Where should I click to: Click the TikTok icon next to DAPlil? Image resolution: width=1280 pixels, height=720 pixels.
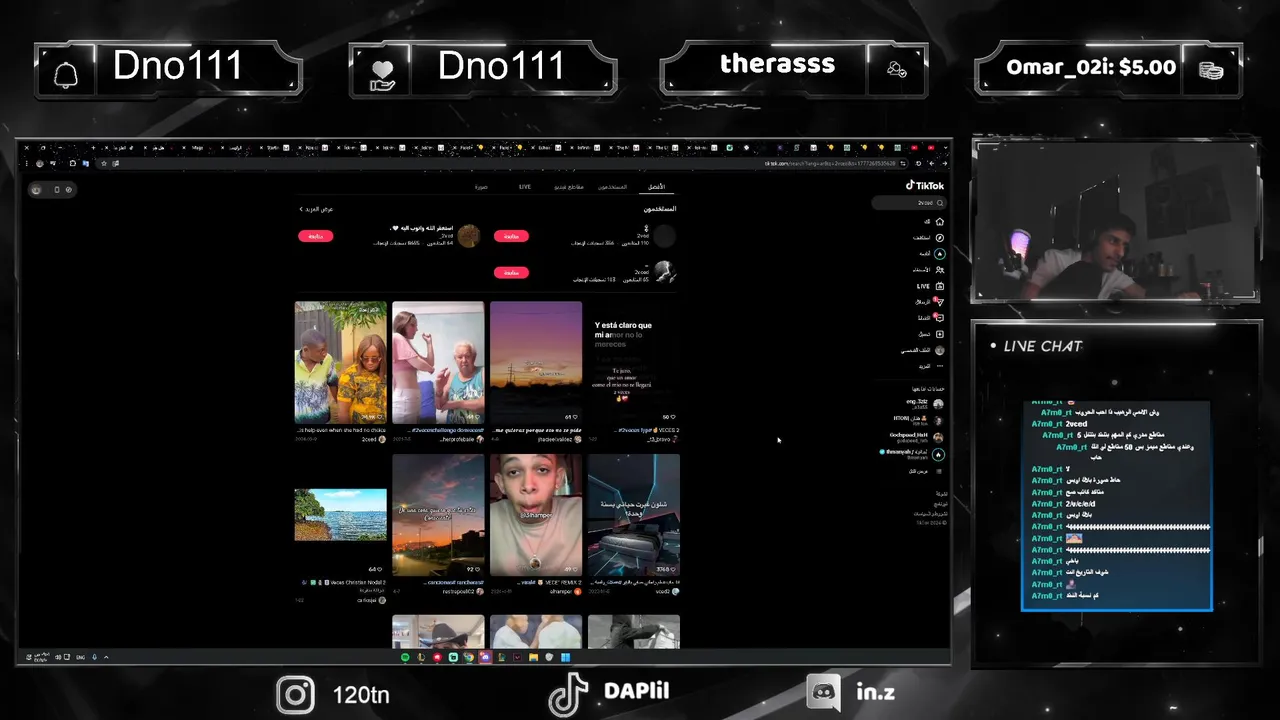click(x=569, y=695)
